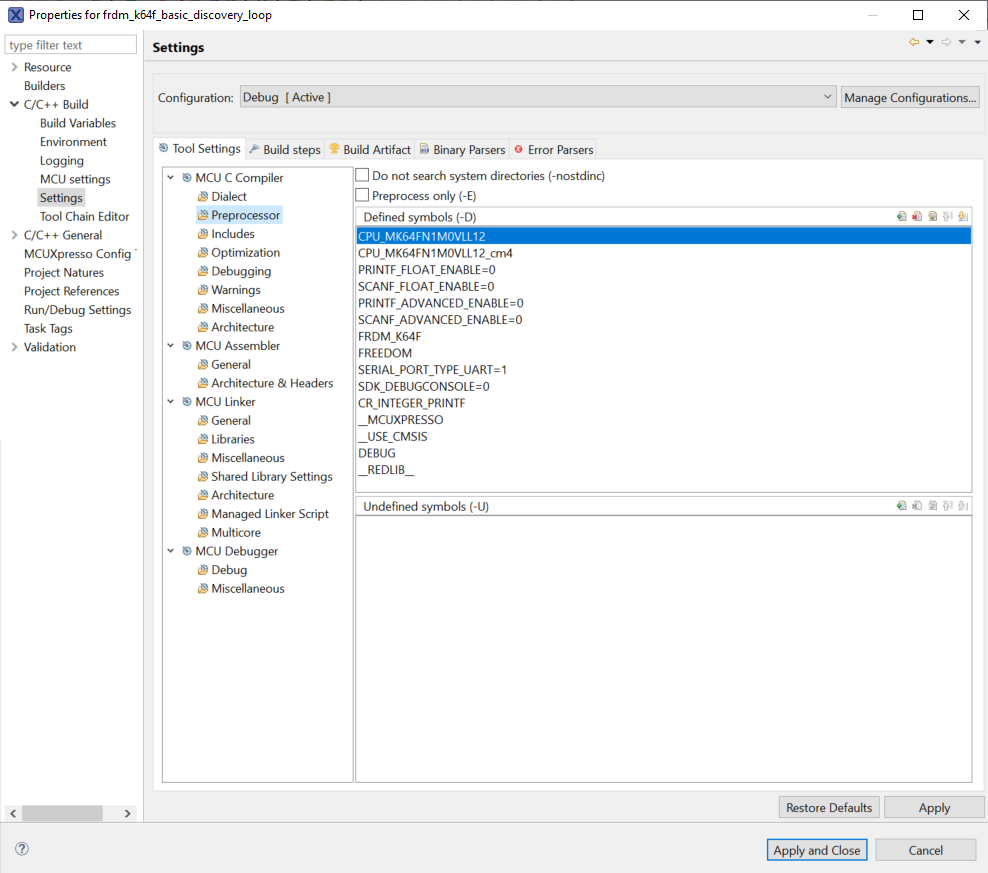The image size is (988, 873).
Task: Click Move Up icon in Defined symbols toolbar
Action: pos(948,216)
